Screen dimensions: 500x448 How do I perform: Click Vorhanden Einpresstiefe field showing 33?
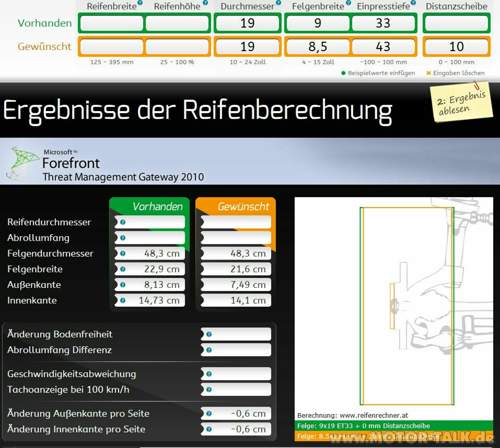383,23
